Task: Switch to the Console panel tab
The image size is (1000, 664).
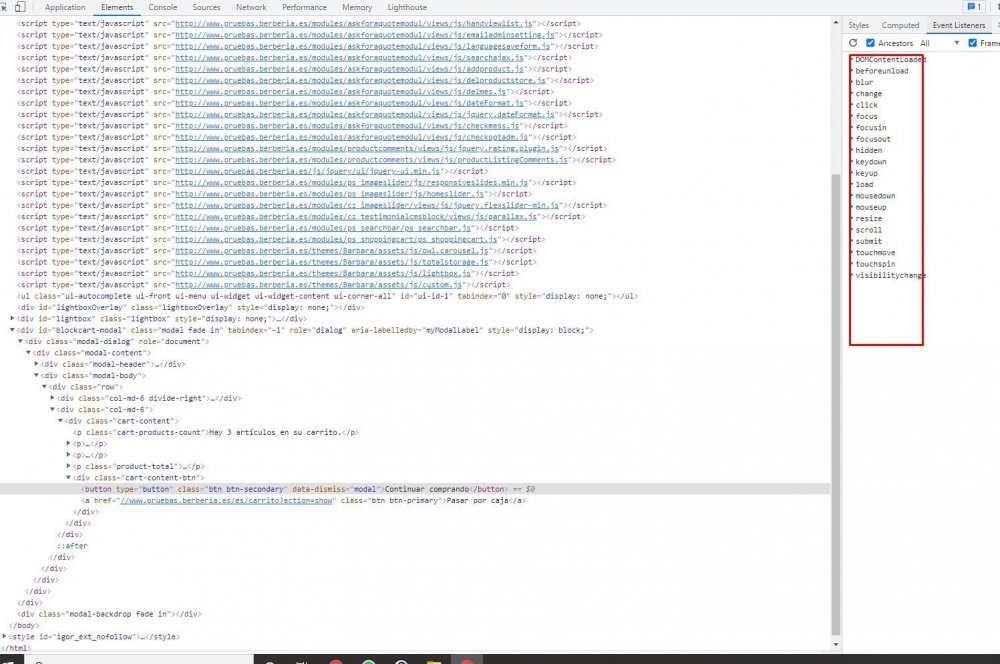Action: point(164,7)
